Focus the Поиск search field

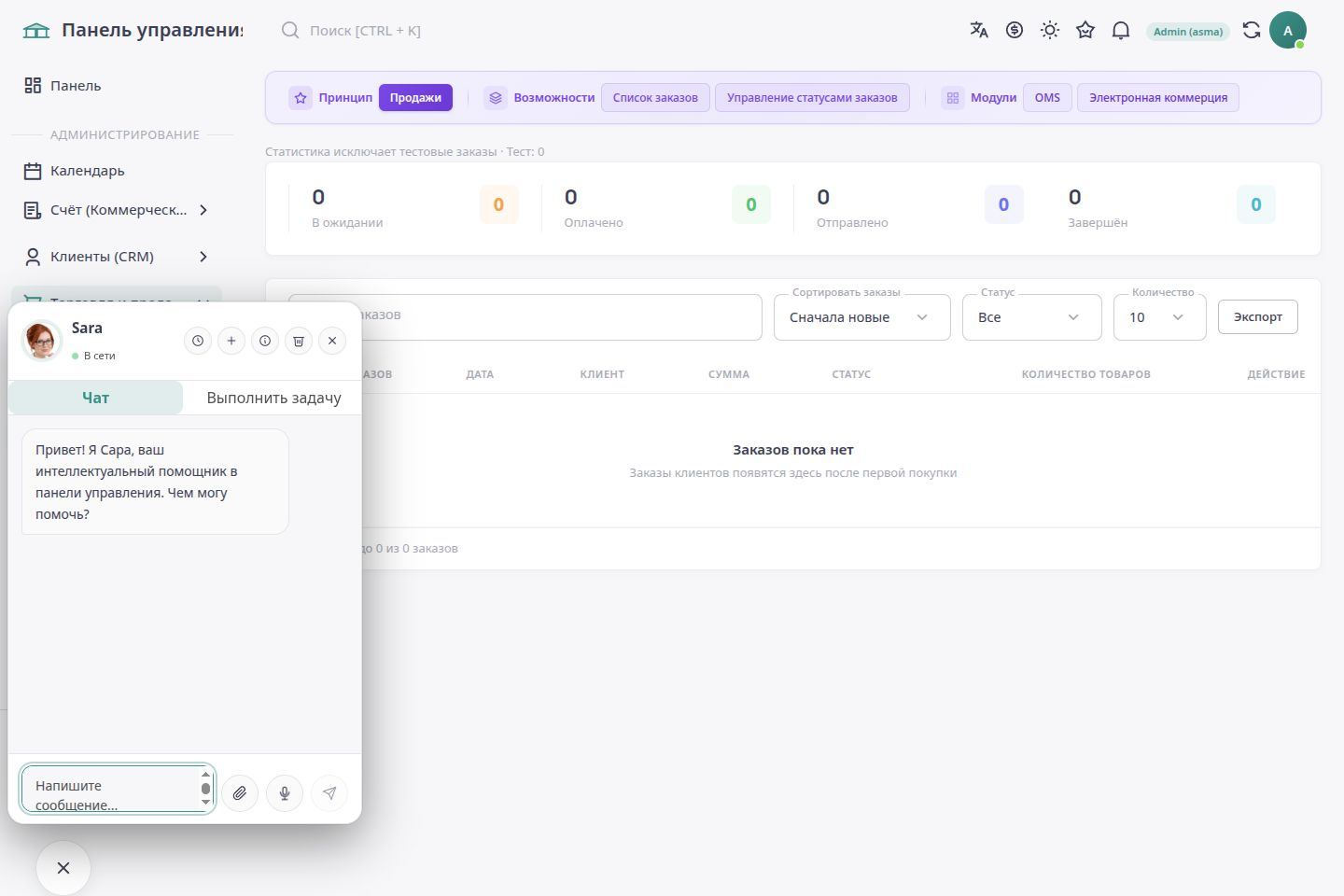pyautogui.click(x=365, y=31)
